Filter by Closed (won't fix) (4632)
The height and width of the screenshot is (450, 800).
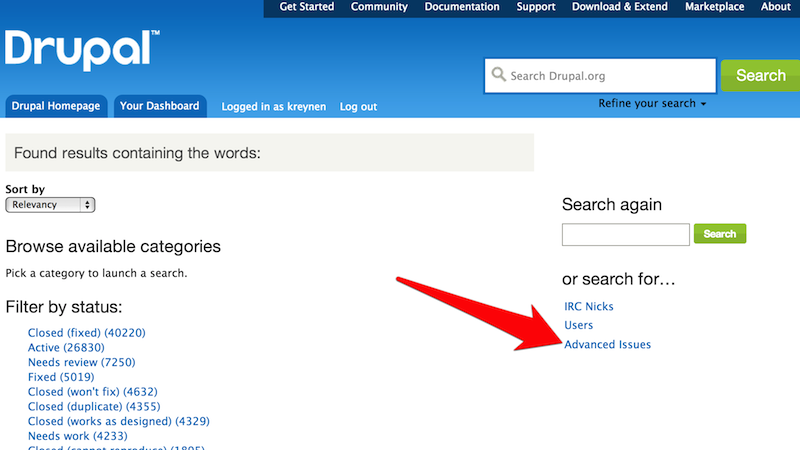(93, 392)
